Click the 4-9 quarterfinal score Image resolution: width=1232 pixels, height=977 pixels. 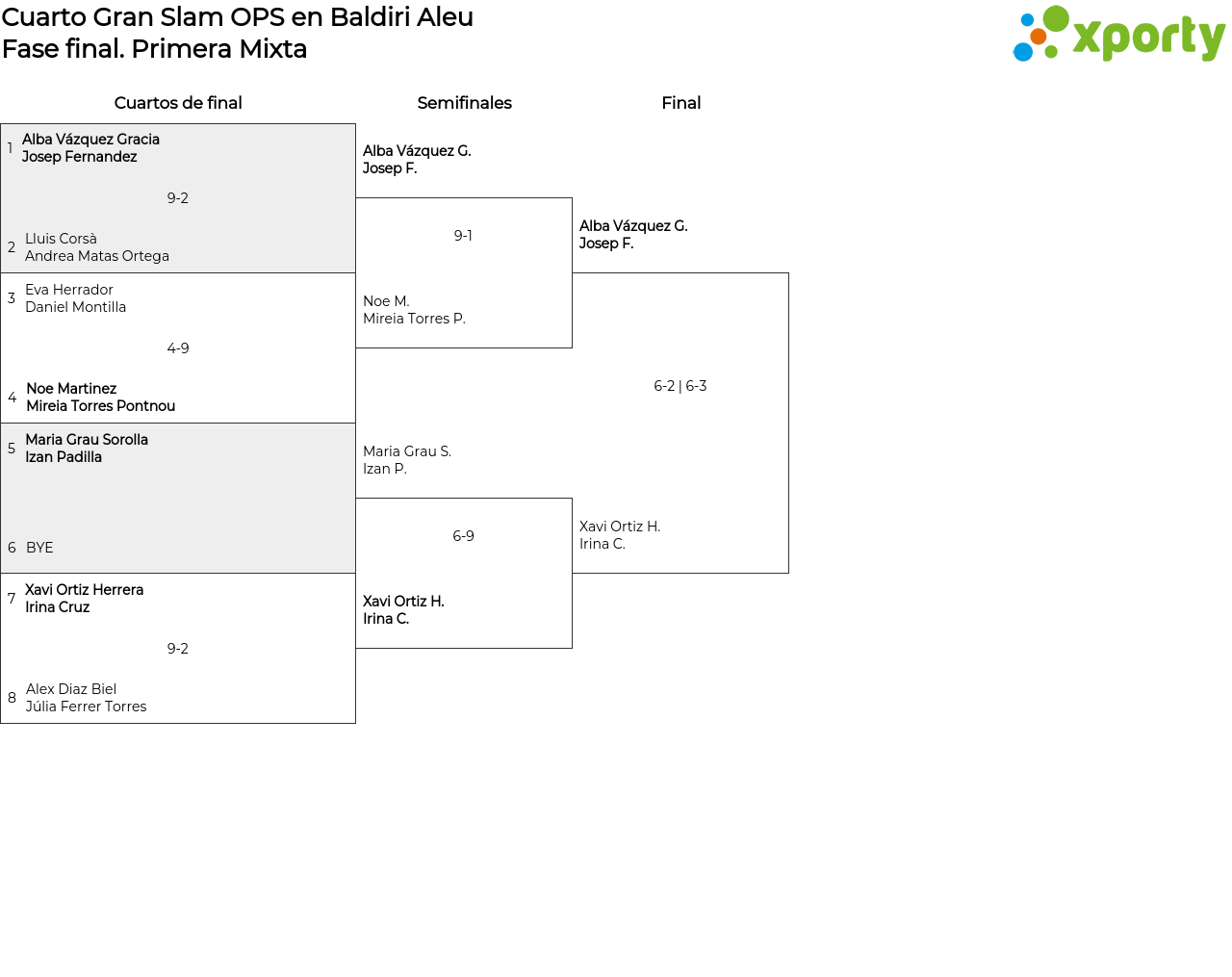click(x=178, y=348)
